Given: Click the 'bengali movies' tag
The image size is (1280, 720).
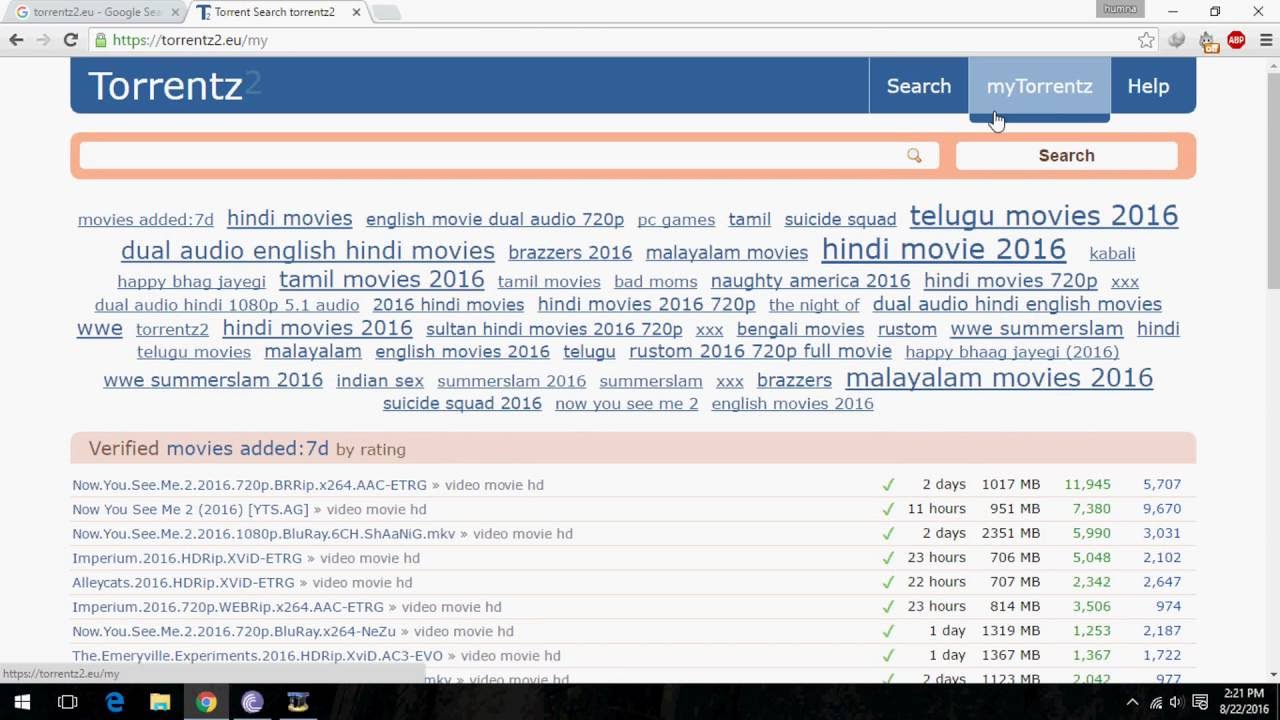Looking at the screenshot, I should tap(800, 330).
